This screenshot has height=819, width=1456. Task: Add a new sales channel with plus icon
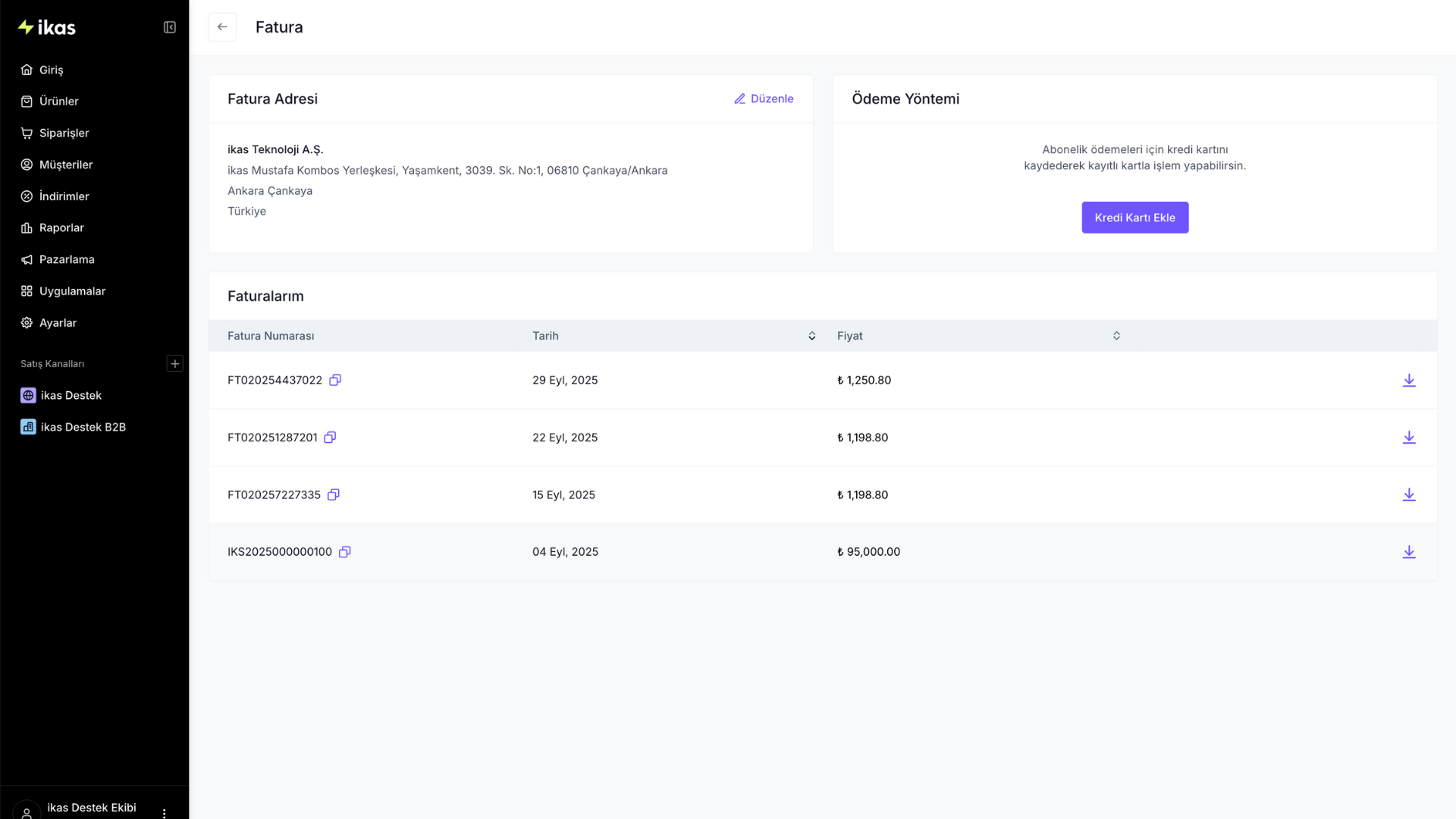[175, 364]
